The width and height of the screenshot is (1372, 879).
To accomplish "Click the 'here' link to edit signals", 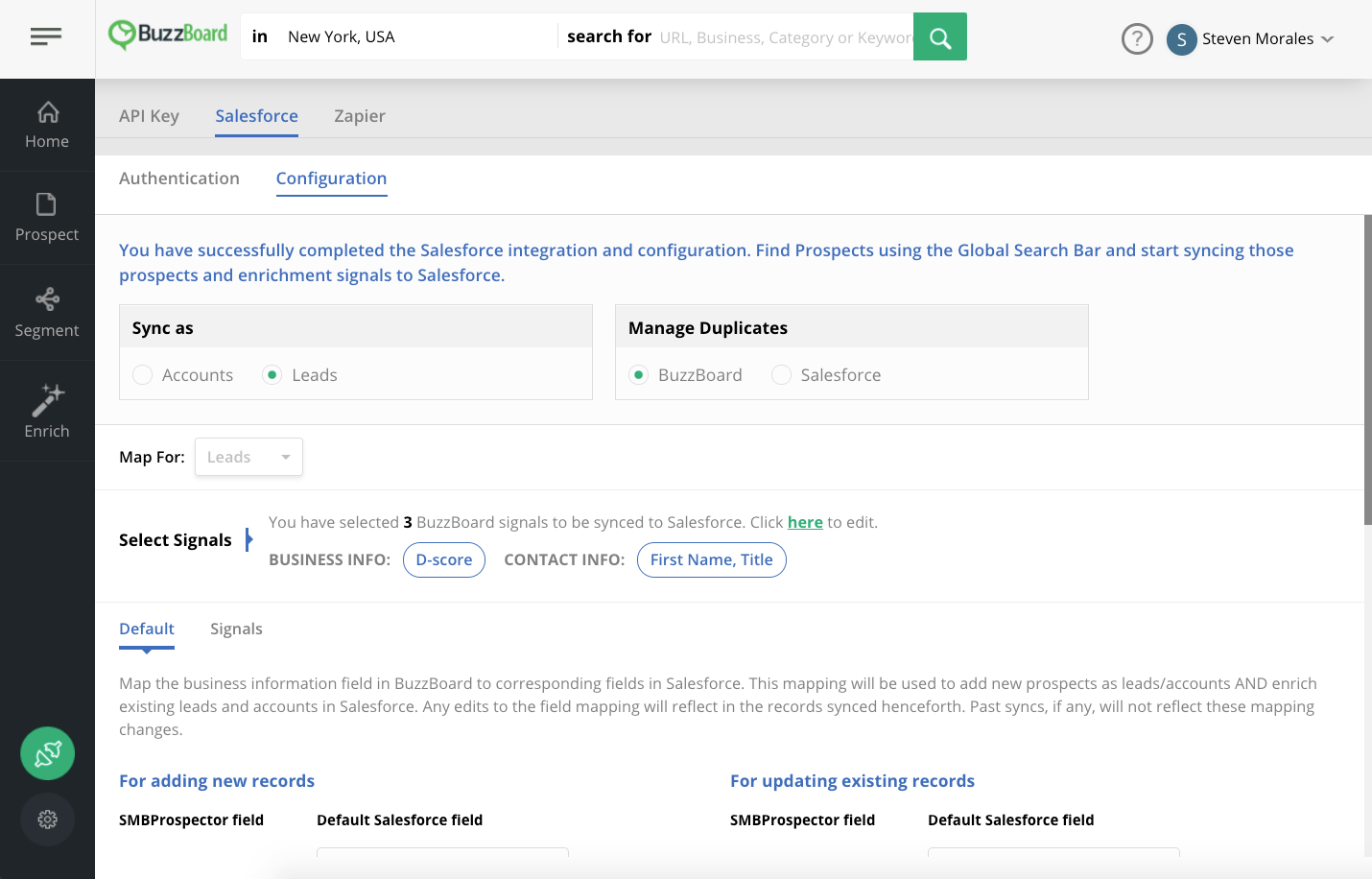I will tap(805, 522).
